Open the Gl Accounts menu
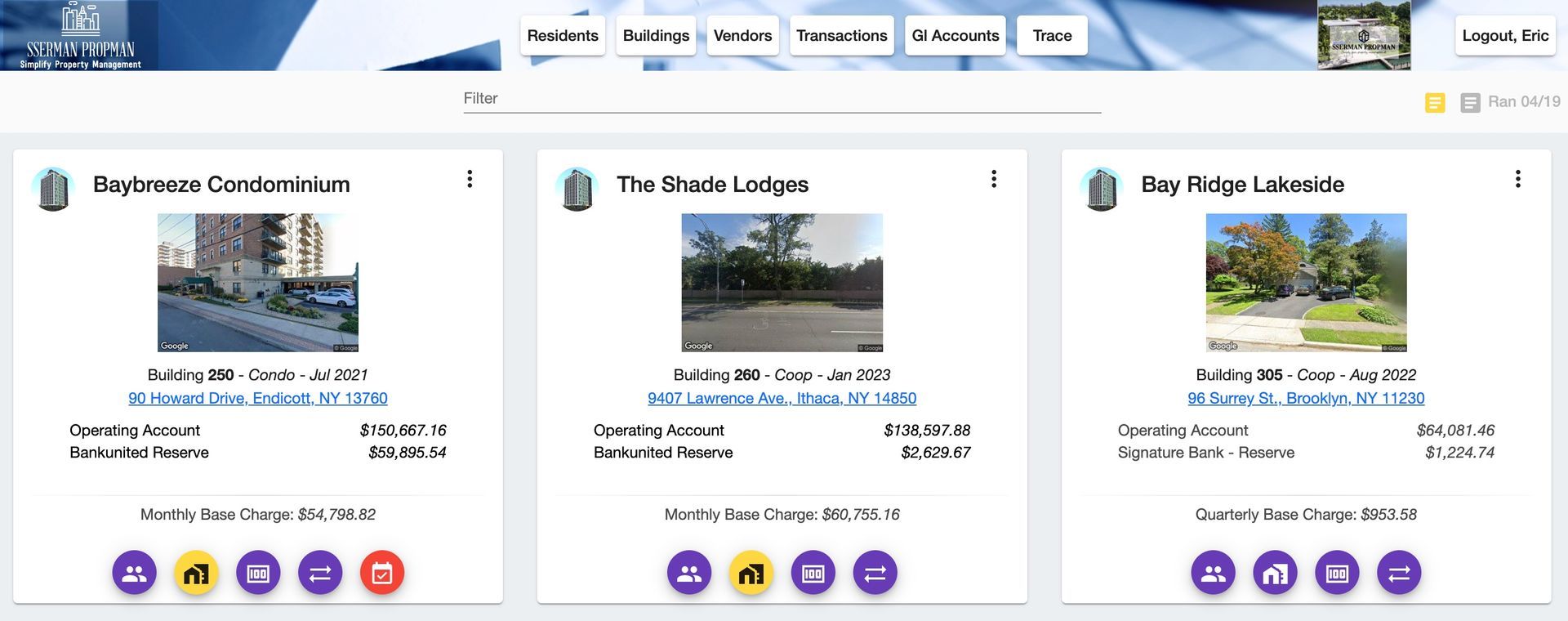The image size is (1568, 621). click(955, 36)
